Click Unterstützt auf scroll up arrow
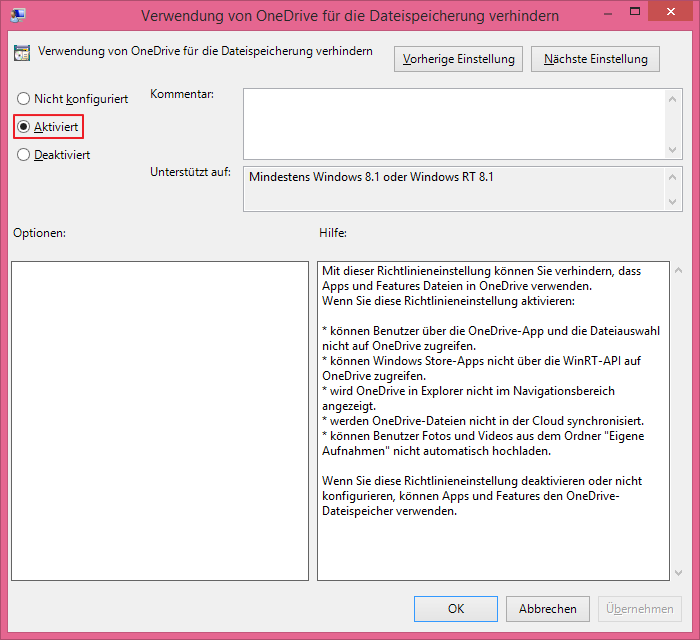 [673, 177]
